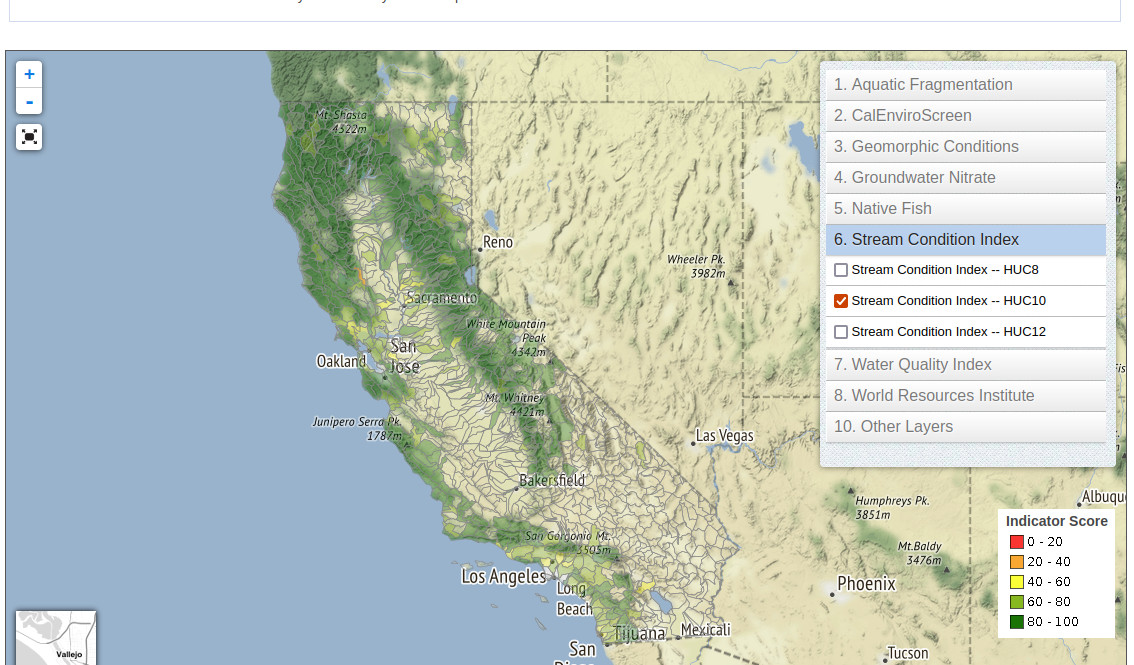This screenshot has width=1134, height=665.
Task: Uncheck Stream Condition Index HUC10 layer
Action: tap(841, 301)
